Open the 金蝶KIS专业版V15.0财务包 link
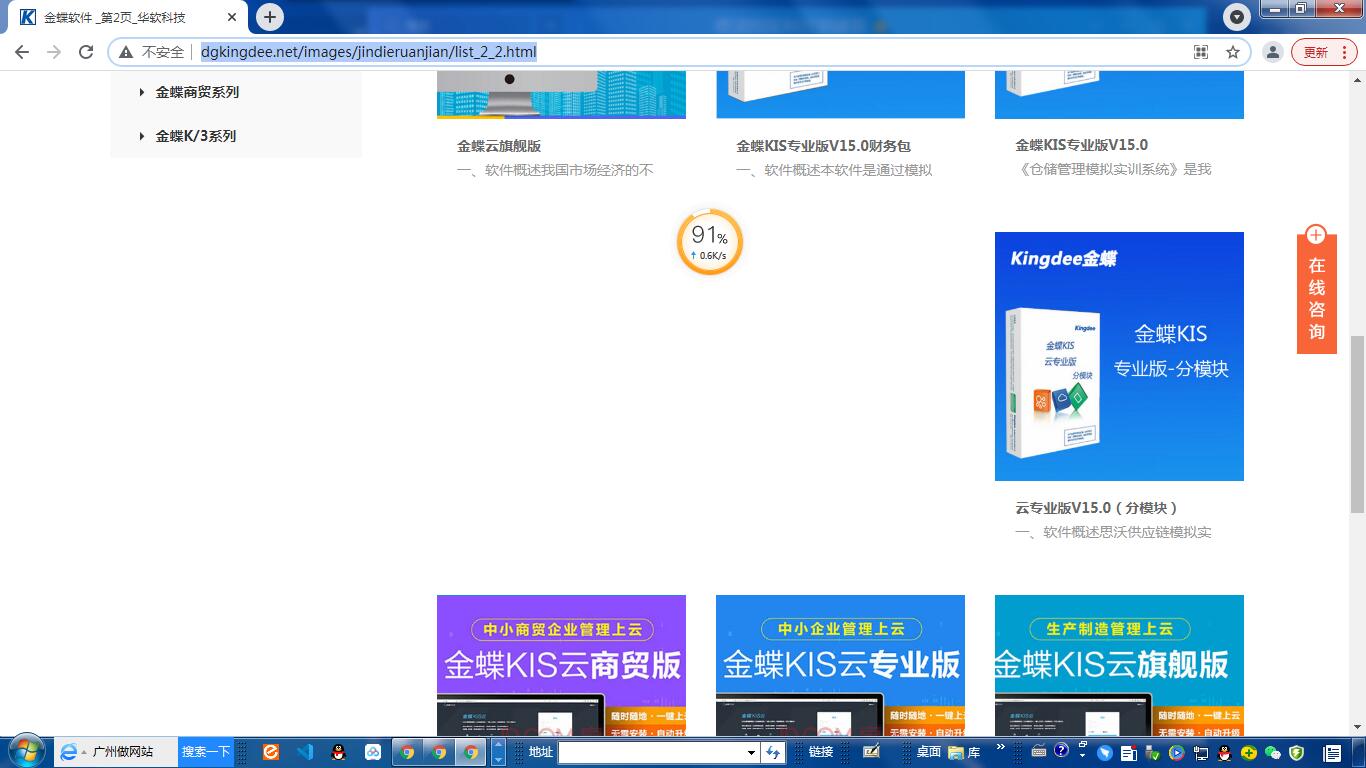 pyautogui.click(x=823, y=146)
